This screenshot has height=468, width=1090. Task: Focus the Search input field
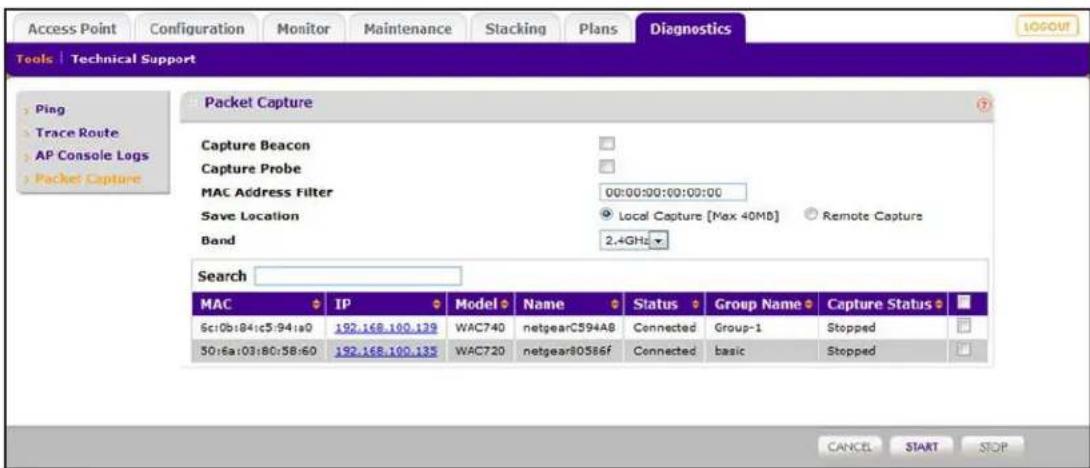357,276
